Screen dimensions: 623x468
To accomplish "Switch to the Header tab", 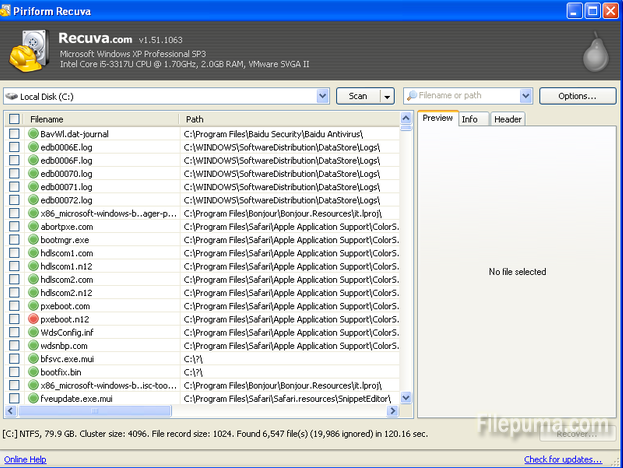I will pos(507,119).
